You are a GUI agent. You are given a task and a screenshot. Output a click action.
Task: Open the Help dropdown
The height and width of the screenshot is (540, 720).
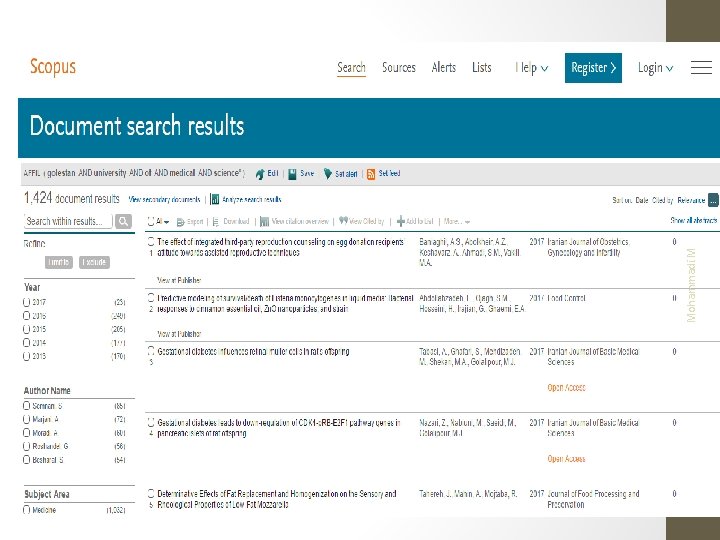(531, 68)
